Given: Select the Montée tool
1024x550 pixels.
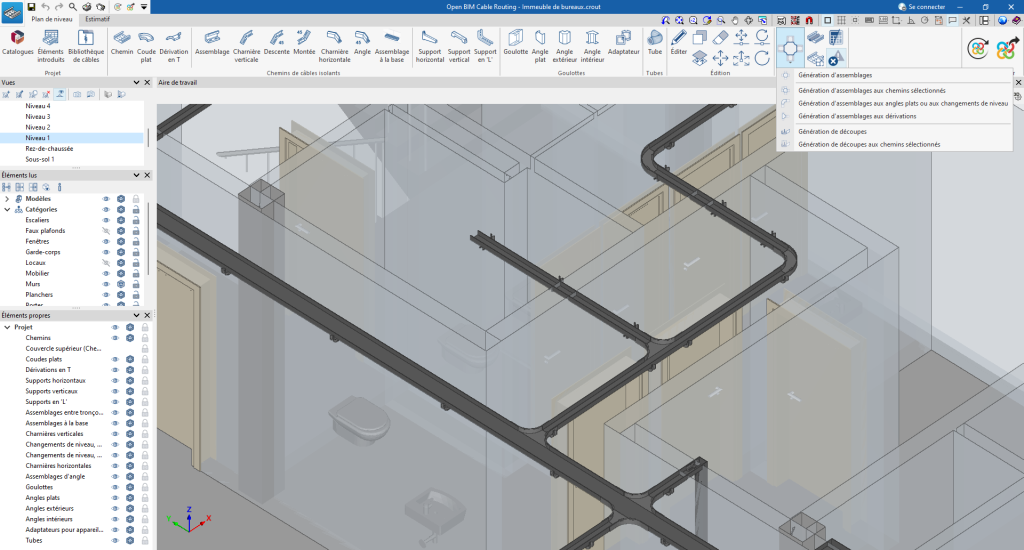Looking at the screenshot, I should tap(304, 44).
